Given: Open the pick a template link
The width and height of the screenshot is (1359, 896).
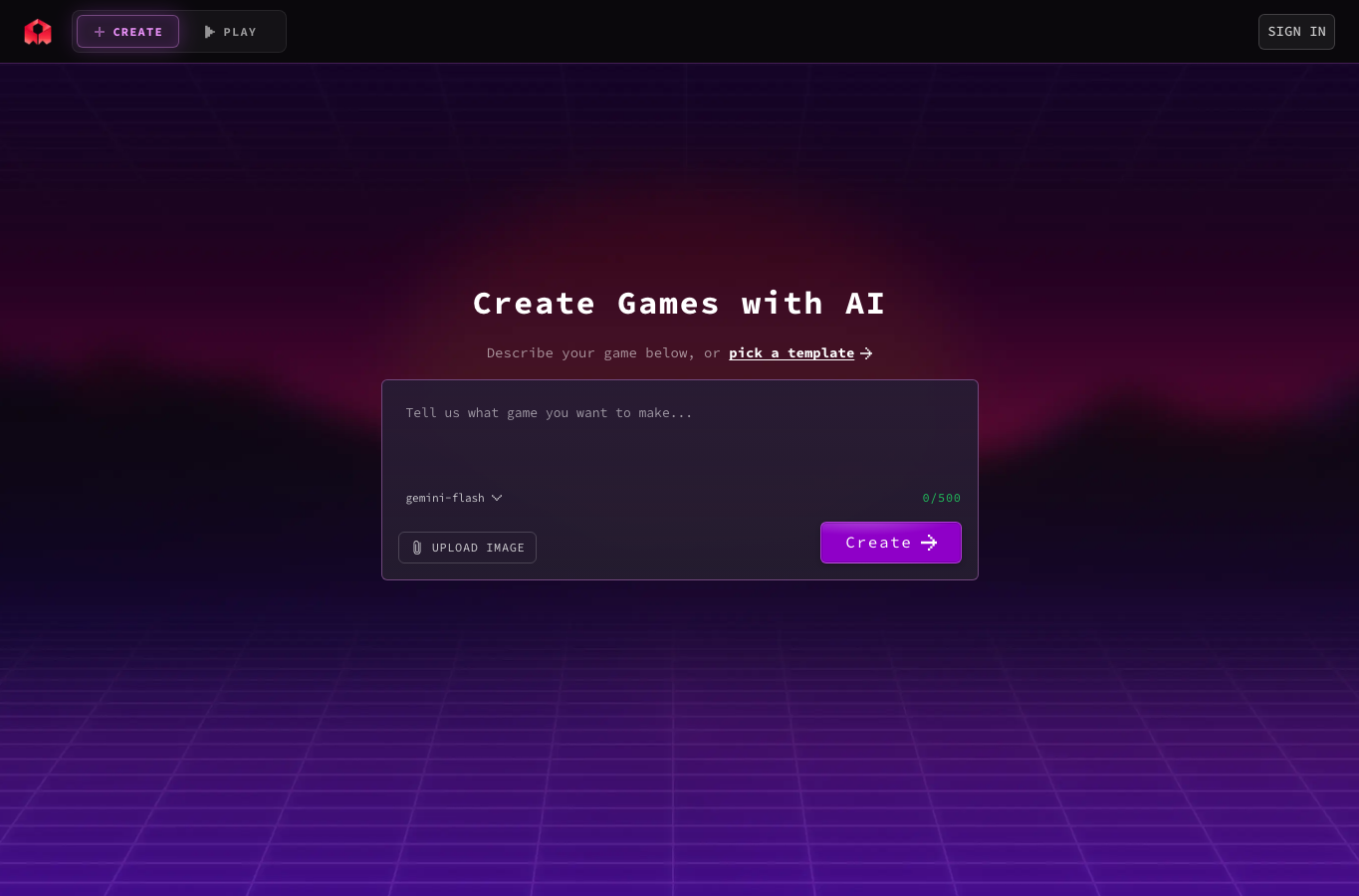Looking at the screenshot, I should coord(800,353).
